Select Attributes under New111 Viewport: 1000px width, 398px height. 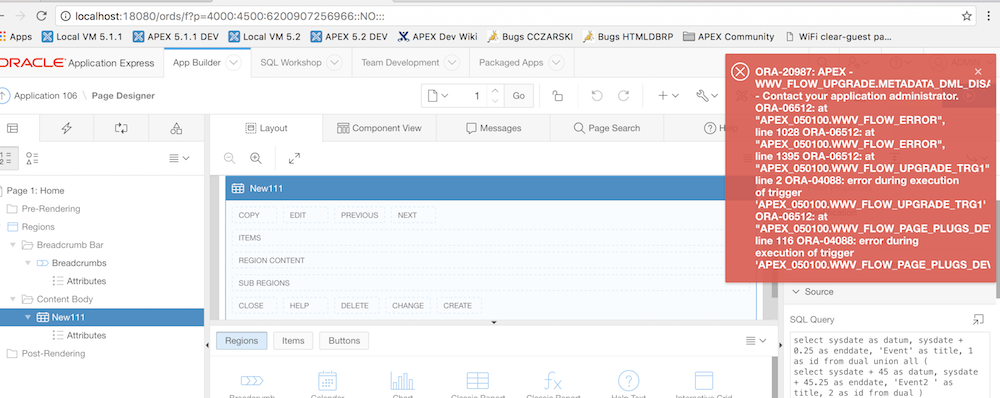86,335
